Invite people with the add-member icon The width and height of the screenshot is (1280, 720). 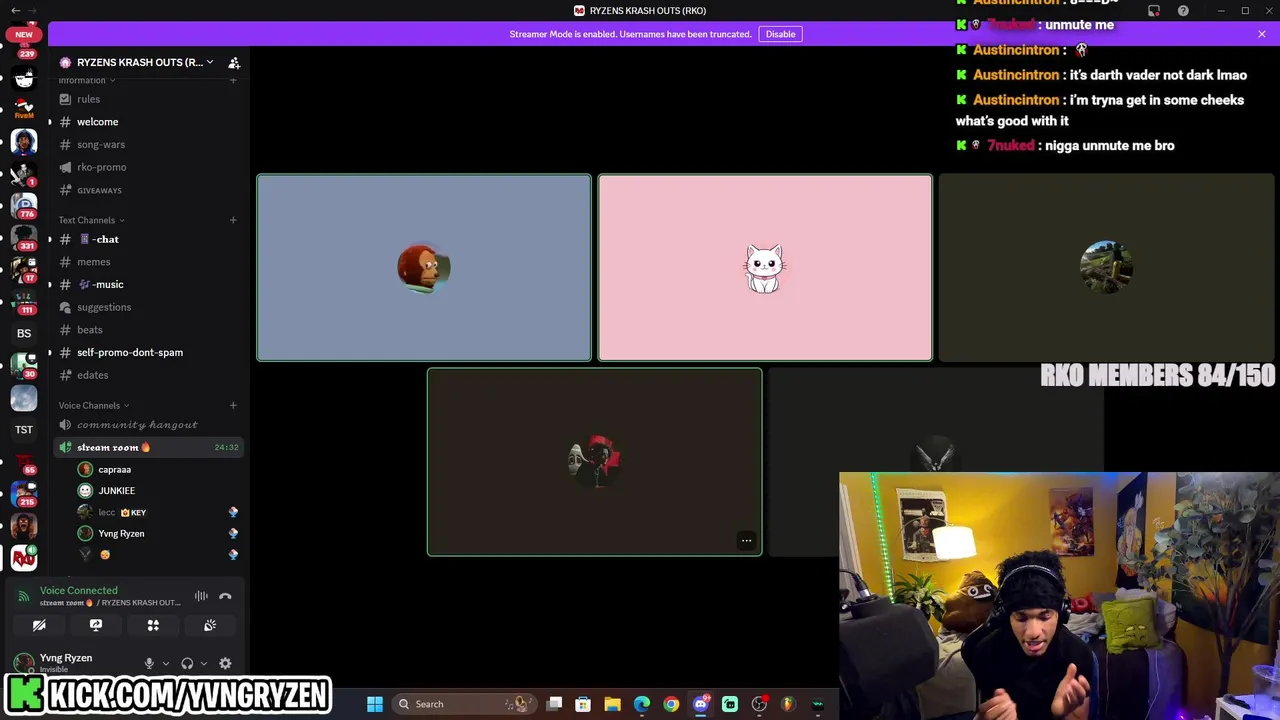tap(234, 62)
